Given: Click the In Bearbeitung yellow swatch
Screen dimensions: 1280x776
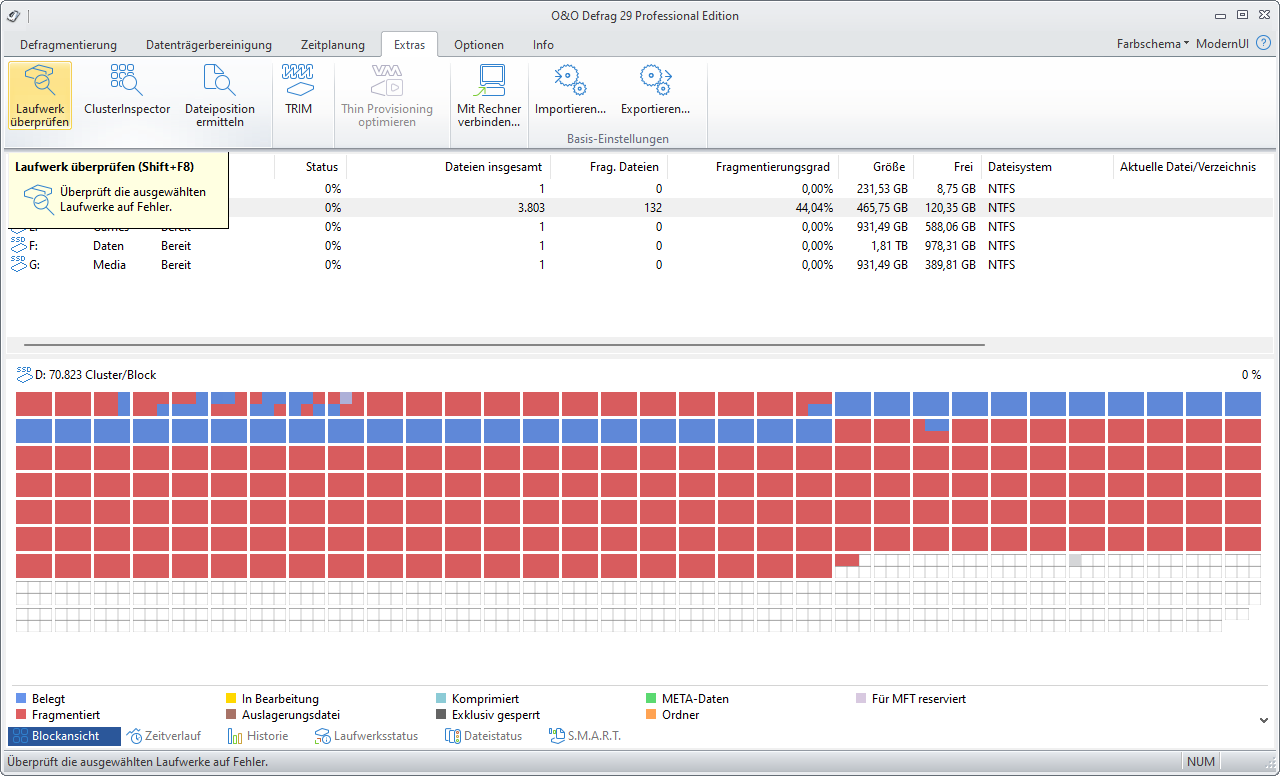Looking at the screenshot, I should click(231, 699).
